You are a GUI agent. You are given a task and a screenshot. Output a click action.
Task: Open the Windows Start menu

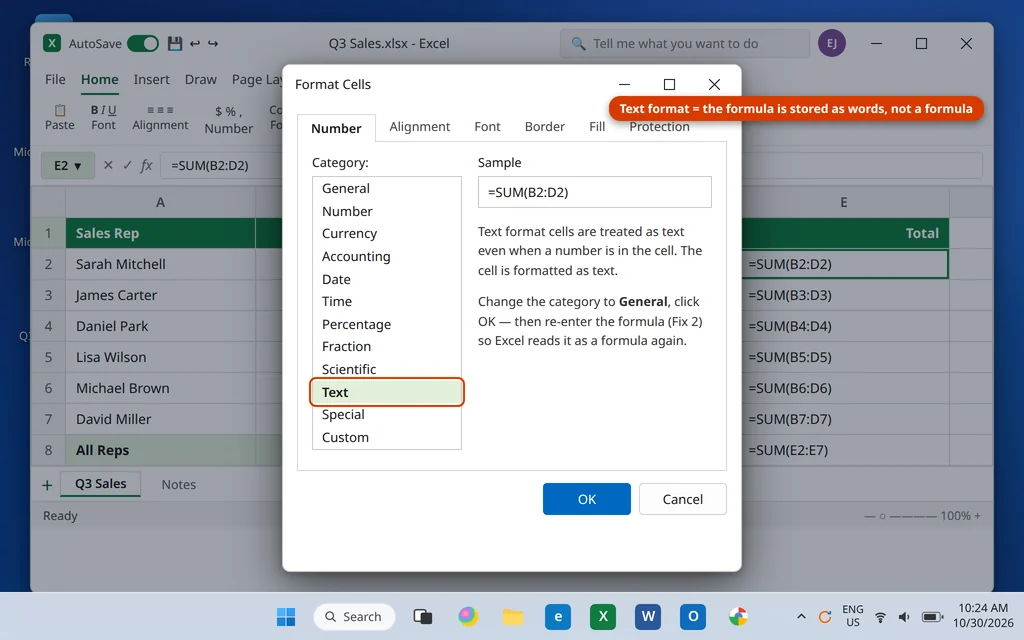coord(285,616)
